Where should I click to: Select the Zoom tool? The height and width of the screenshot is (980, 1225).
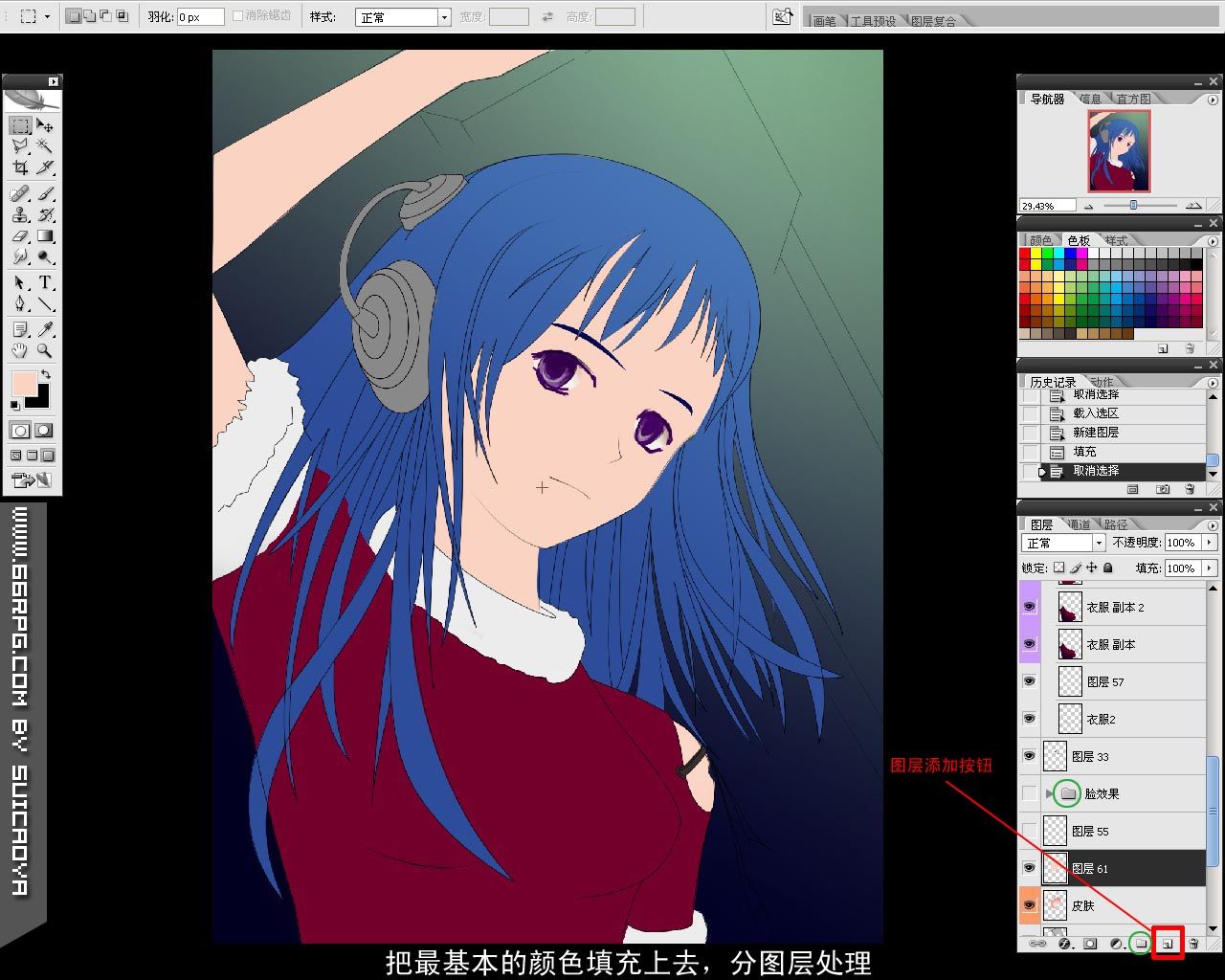45,351
